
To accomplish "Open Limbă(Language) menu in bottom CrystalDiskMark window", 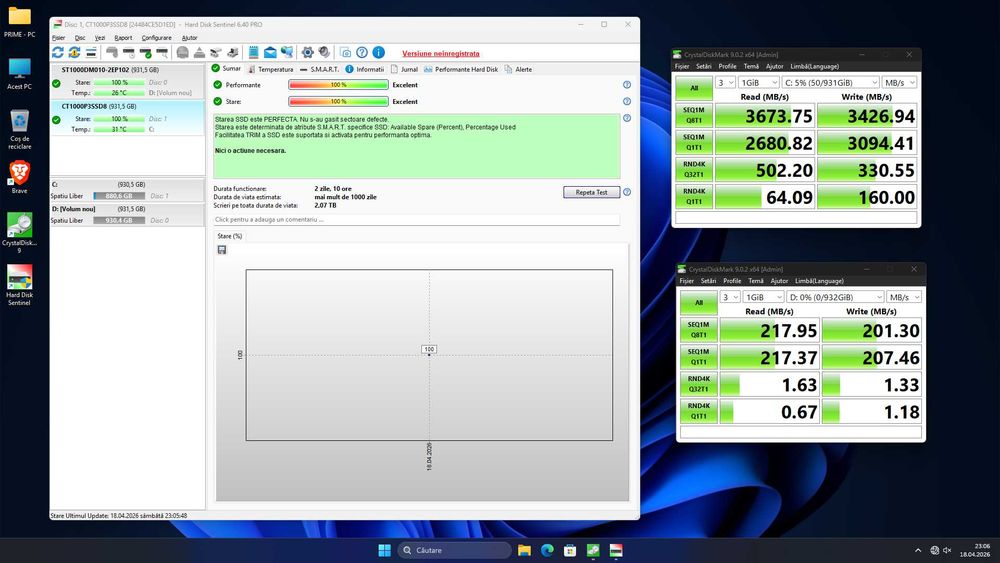I will click(x=819, y=281).
